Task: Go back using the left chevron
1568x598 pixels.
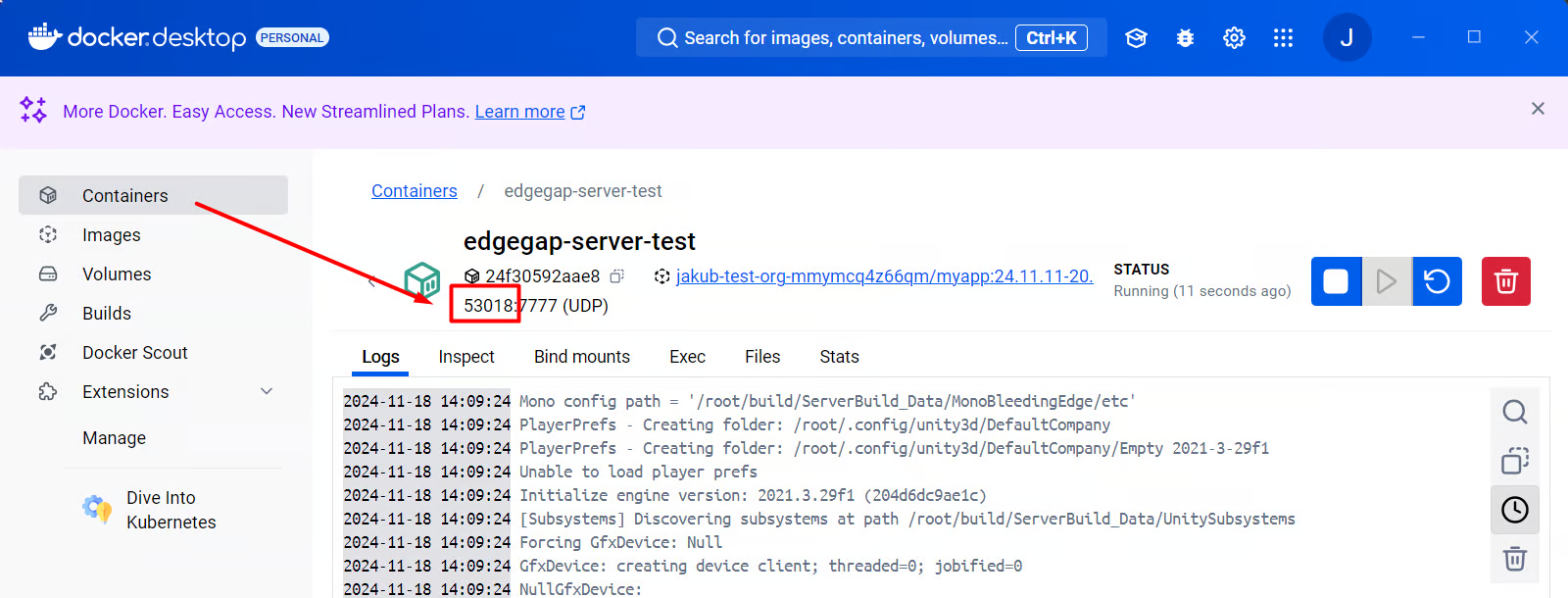Action: (371, 282)
